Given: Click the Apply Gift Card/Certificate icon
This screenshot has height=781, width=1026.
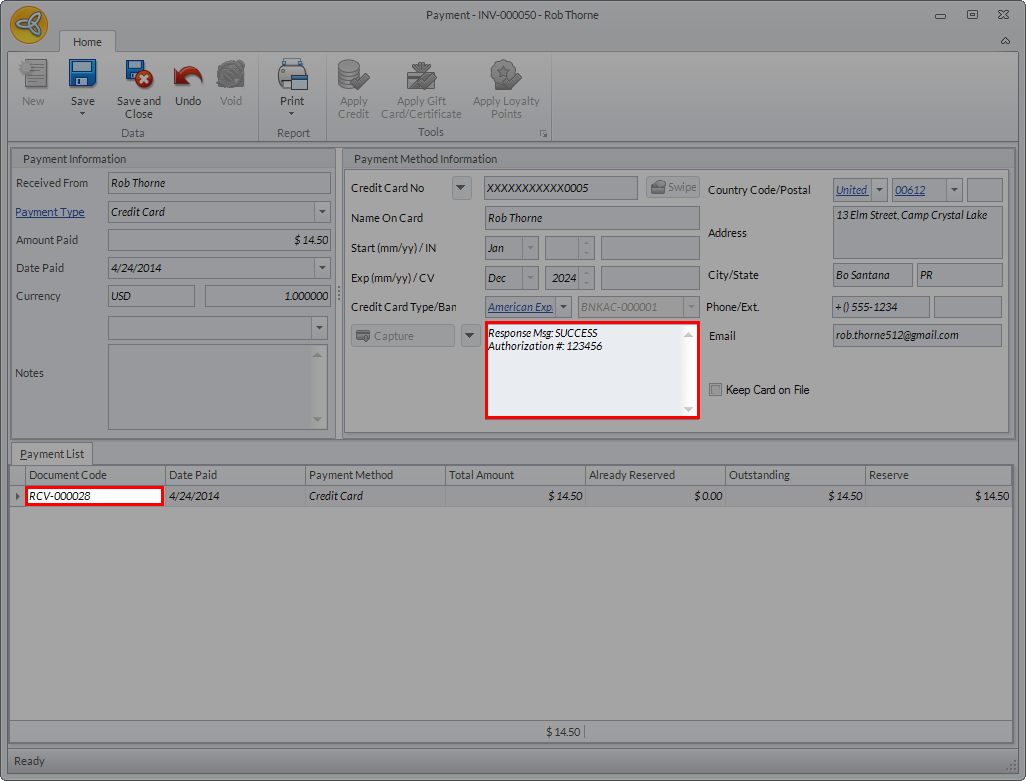Looking at the screenshot, I should pyautogui.click(x=421, y=76).
